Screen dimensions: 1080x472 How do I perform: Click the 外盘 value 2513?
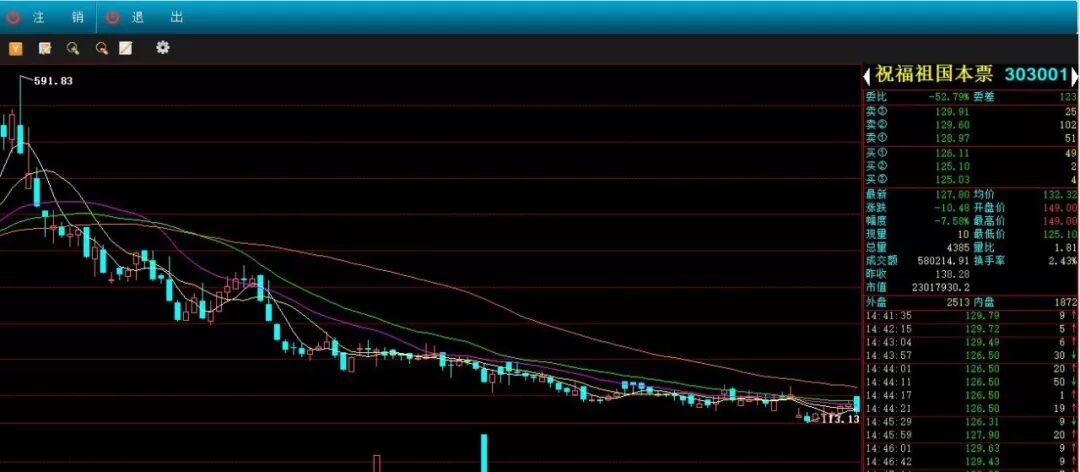(x=957, y=302)
